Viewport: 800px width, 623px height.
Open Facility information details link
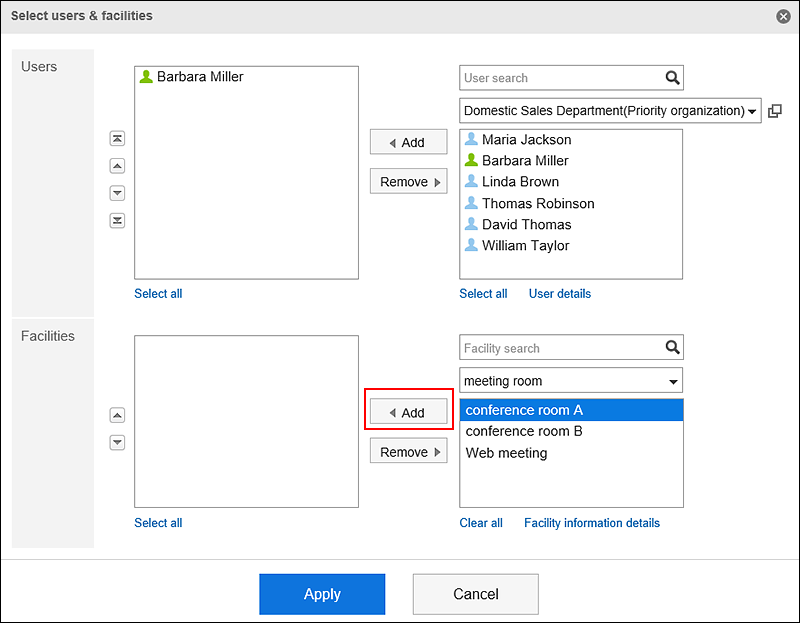pyautogui.click(x=592, y=523)
